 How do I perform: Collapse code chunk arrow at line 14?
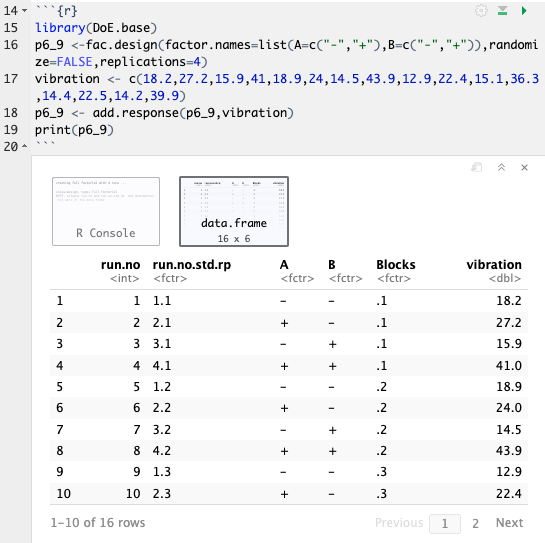click(25, 11)
